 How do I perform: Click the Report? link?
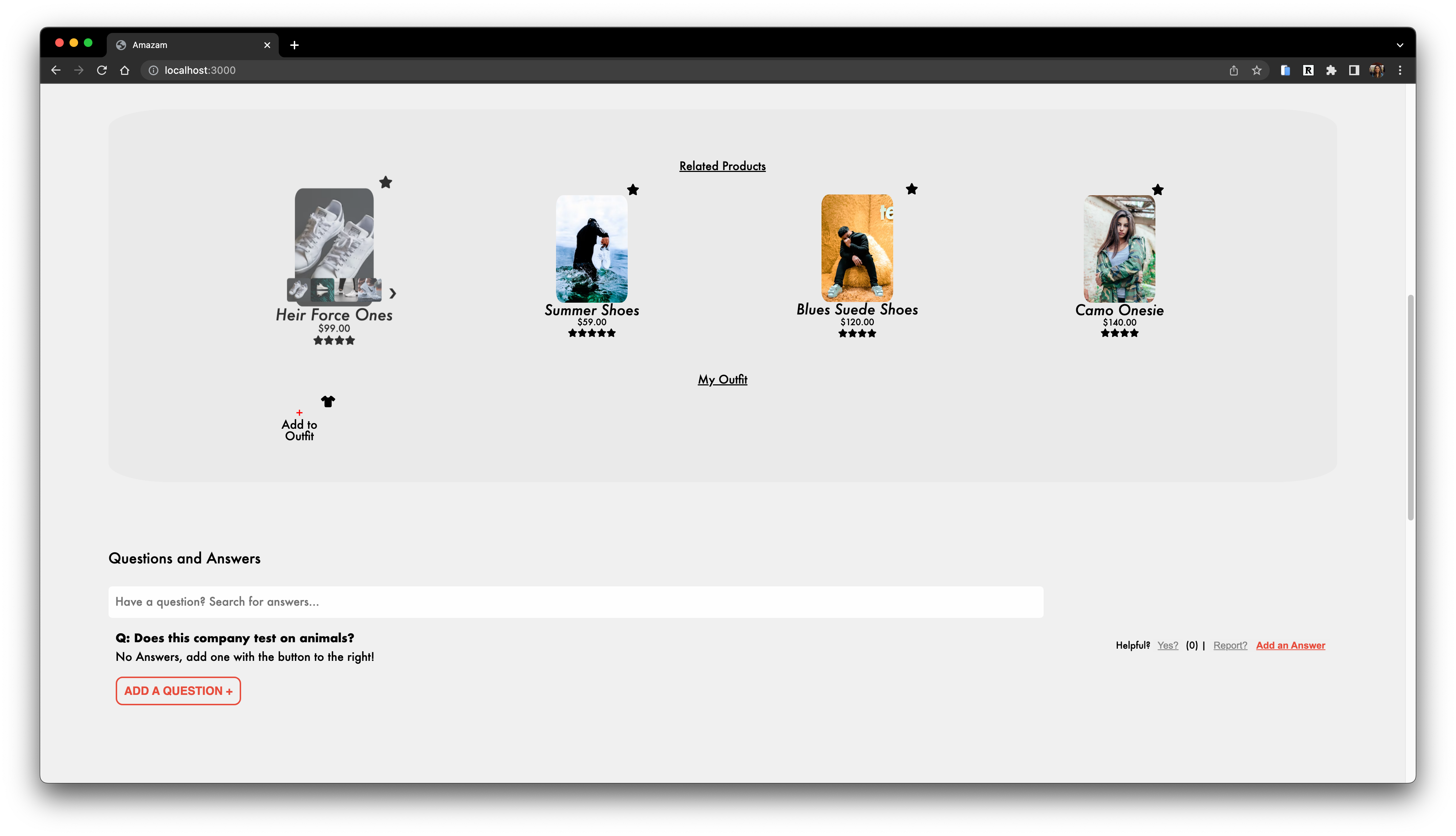(1230, 645)
